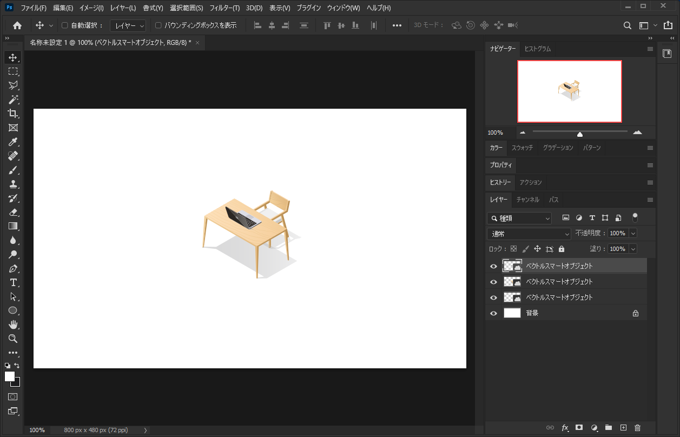
Task: Hide the second ベクトルスマートオブジェクト layer
Action: point(493,282)
